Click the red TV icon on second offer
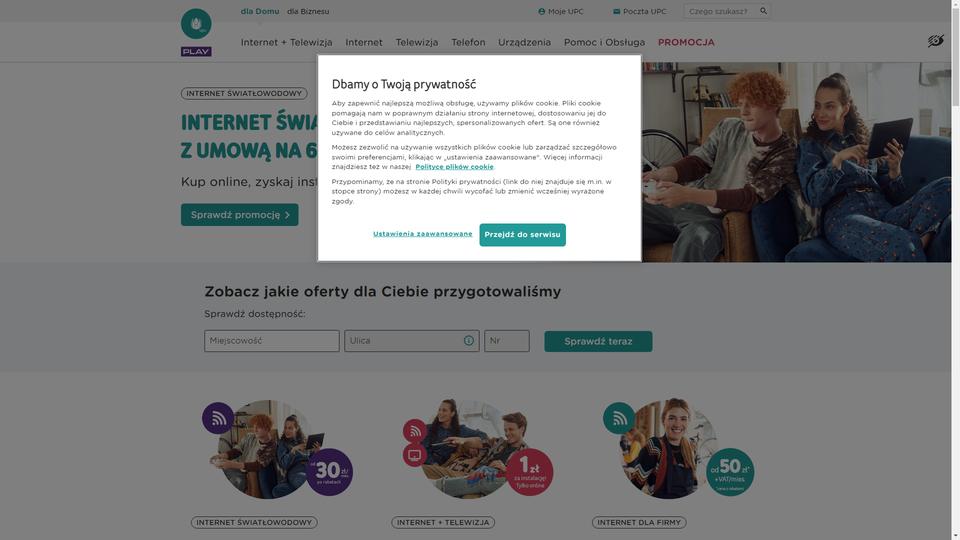960x540 pixels. [x=414, y=455]
